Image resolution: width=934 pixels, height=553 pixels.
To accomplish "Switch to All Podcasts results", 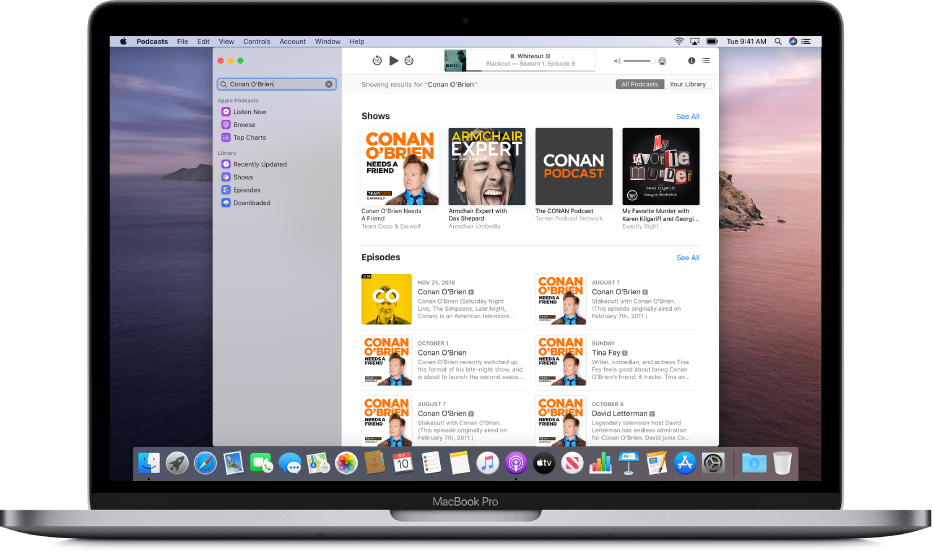I will [640, 84].
